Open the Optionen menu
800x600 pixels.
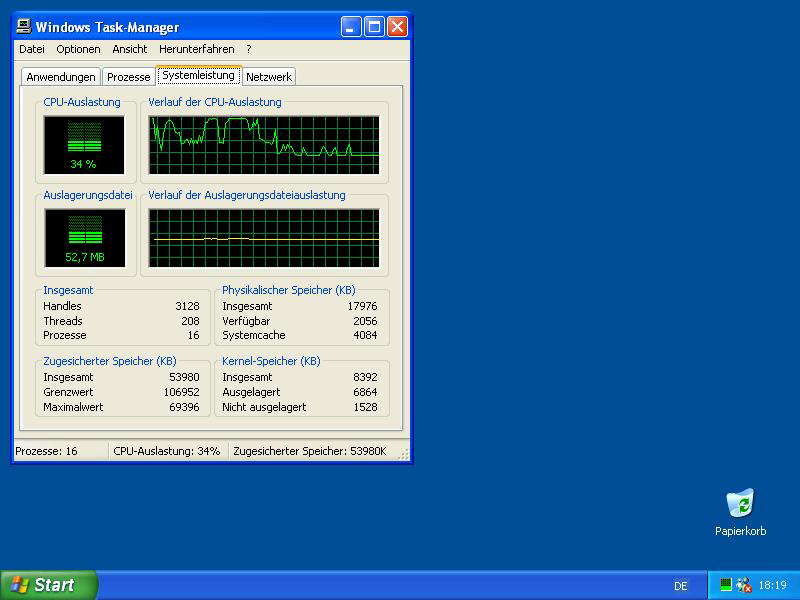(x=78, y=49)
